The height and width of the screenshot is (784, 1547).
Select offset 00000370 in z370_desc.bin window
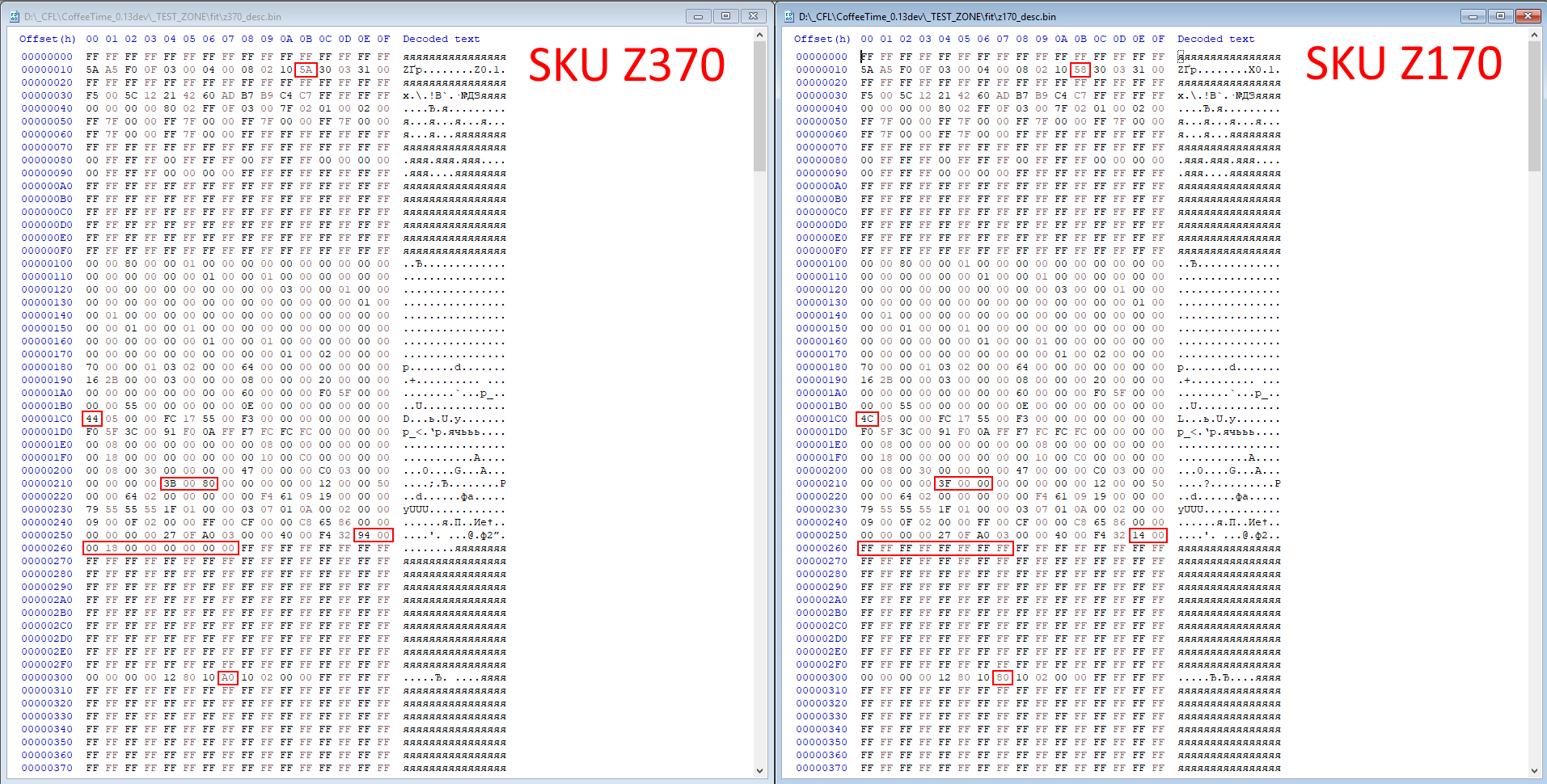[x=47, y=768]
